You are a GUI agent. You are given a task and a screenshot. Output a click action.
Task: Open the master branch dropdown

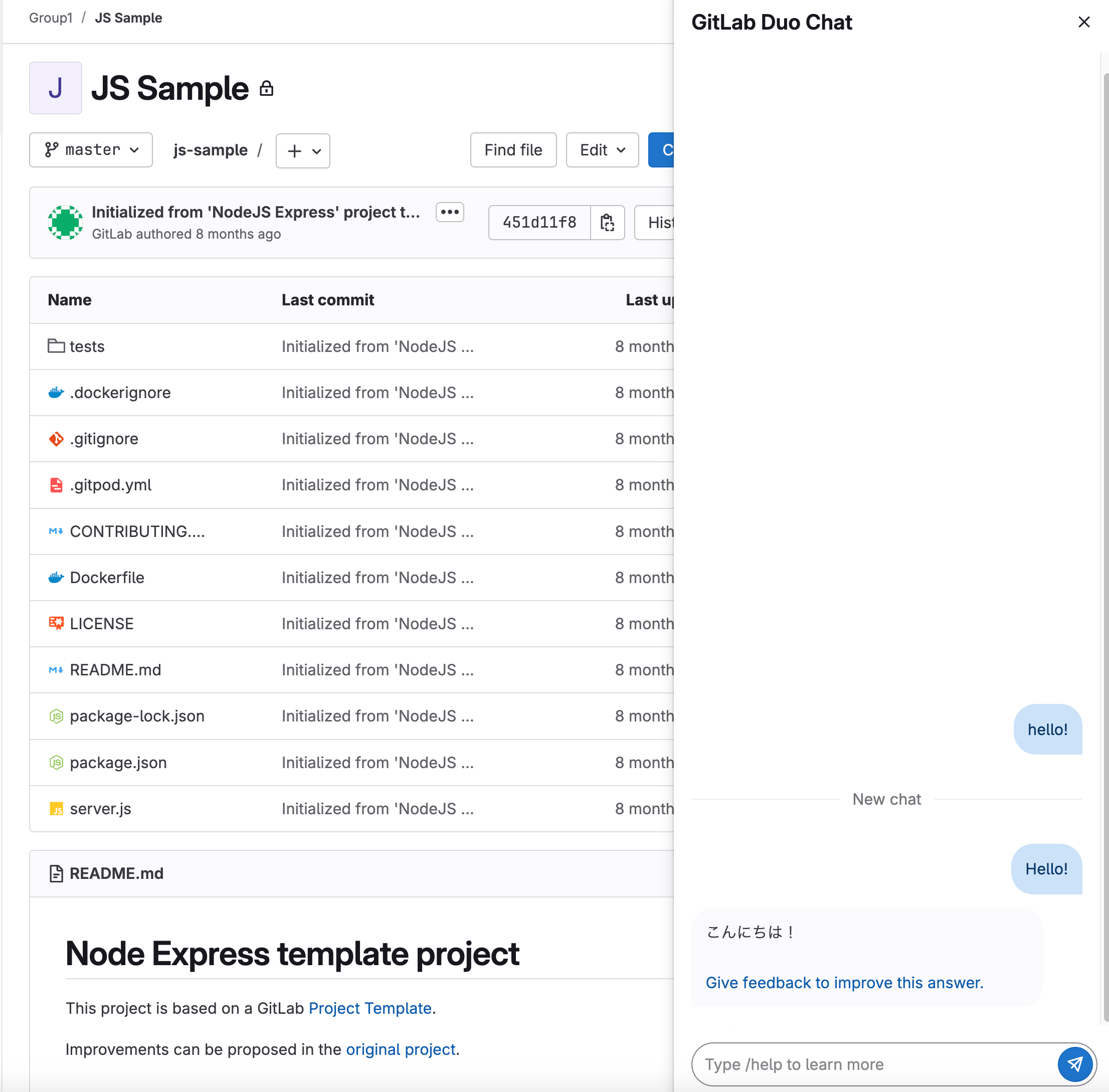pyautogui.click(x=91, y=150)
